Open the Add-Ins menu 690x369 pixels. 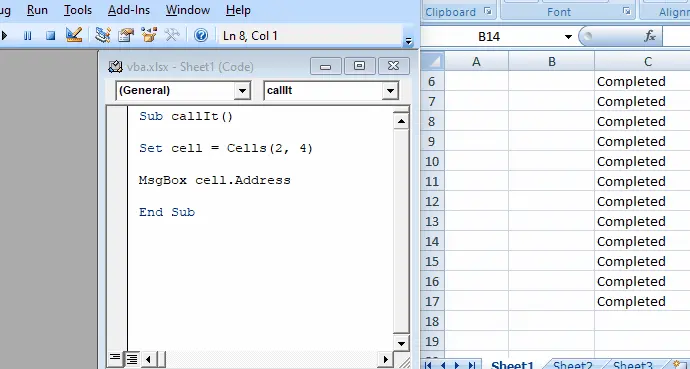(x=129, y=10)
